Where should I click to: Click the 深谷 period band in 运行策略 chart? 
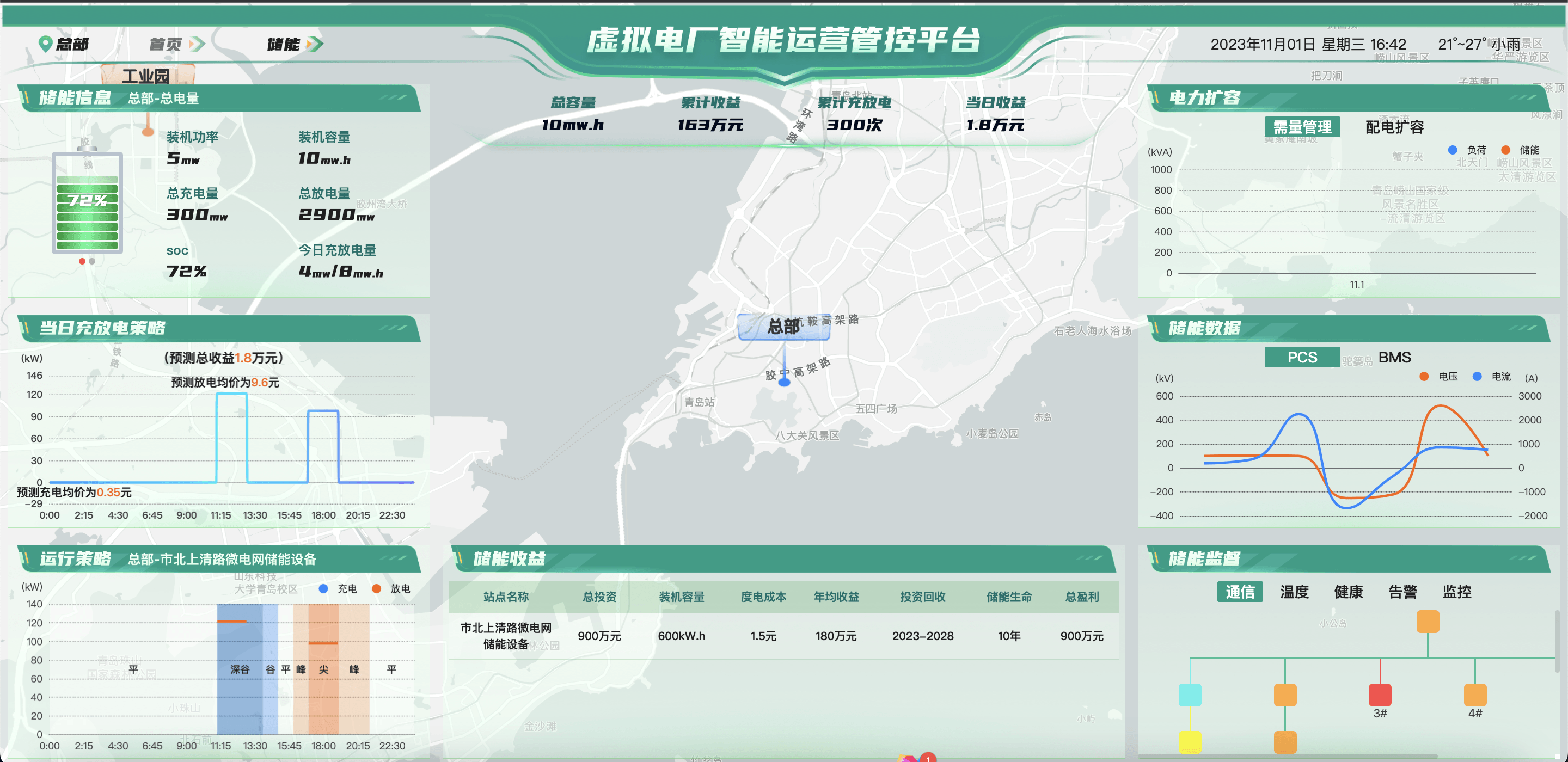(240, 669)
